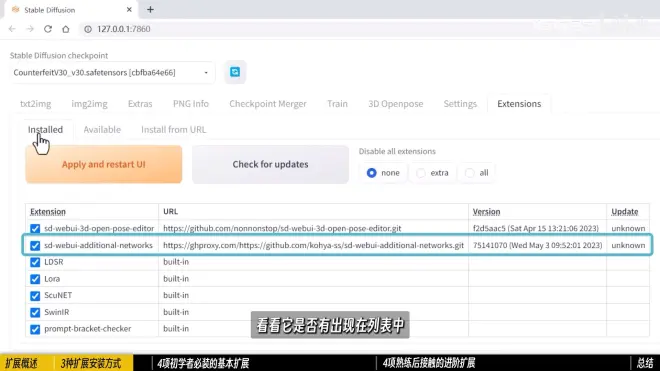This screenshot has width=660, height=371.
Task: Toggle the ScuNET extension checkbox
Action: (x=35, y=296)
